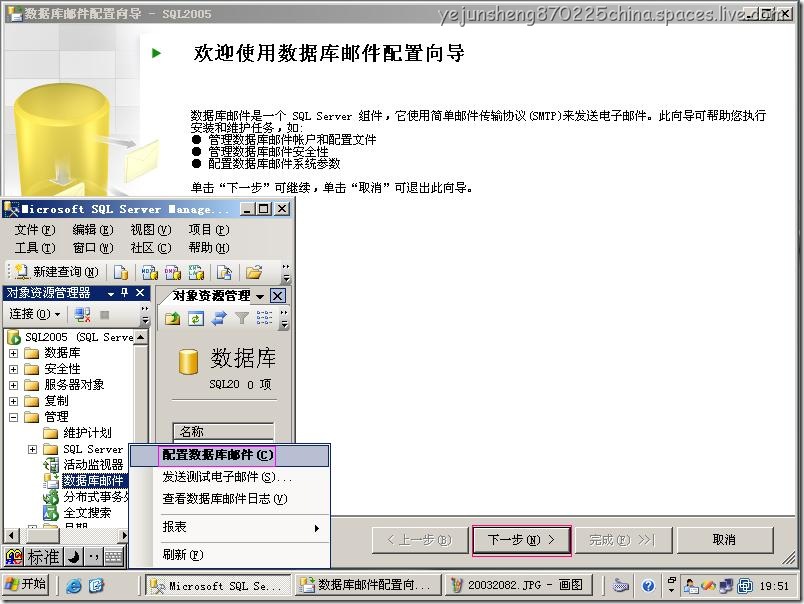Click the Refresh icon in summary toolbar
Image resolution: width=804 pixels, height=604 pixels.
point(196,318)
